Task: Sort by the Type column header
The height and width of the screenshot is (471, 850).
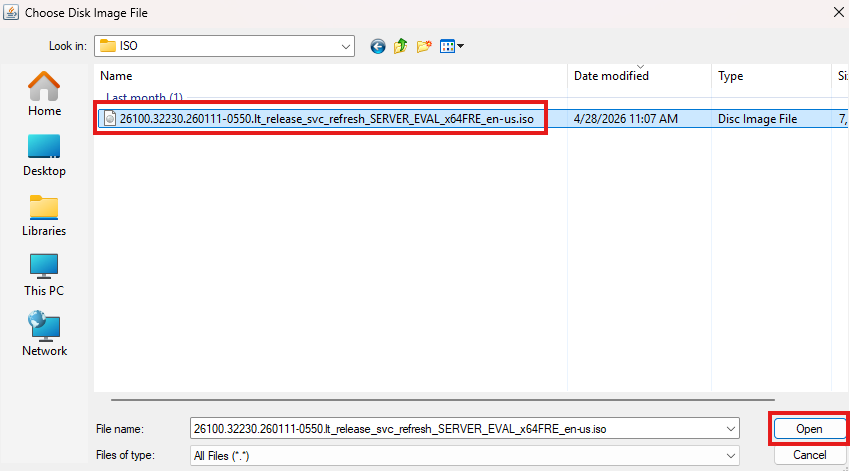Action: point(771,76)
